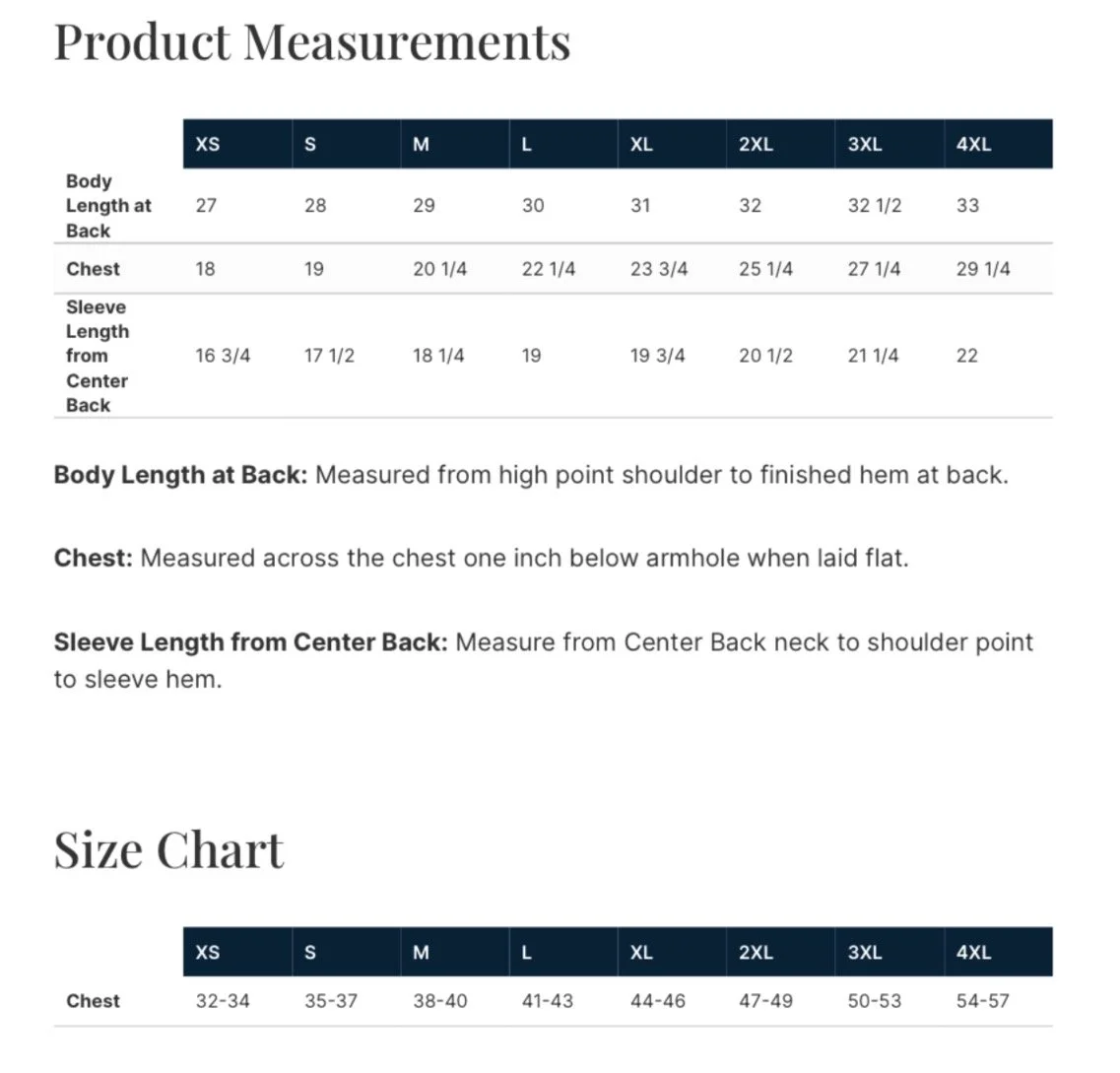Viewport: 1120px width, 1073px height.
Task: Click the 38-40 chest range cell
Action: click(x=440, y=1001)
